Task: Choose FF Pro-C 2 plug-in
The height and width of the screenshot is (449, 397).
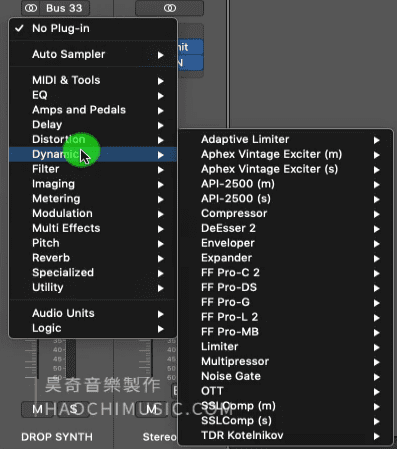Action: (286, 273)
